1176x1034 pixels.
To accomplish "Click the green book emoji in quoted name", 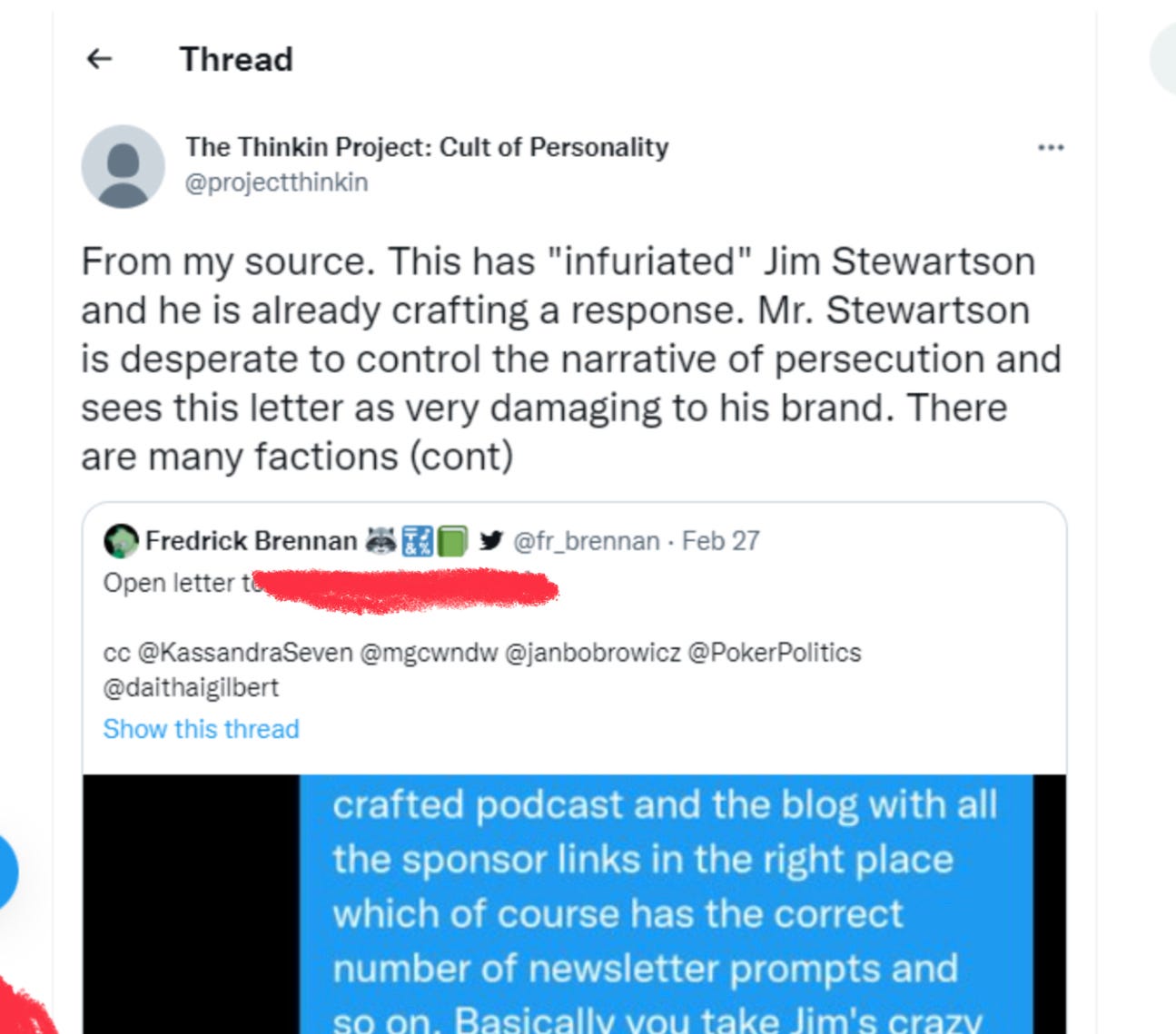I will click(x=452, y=541).
